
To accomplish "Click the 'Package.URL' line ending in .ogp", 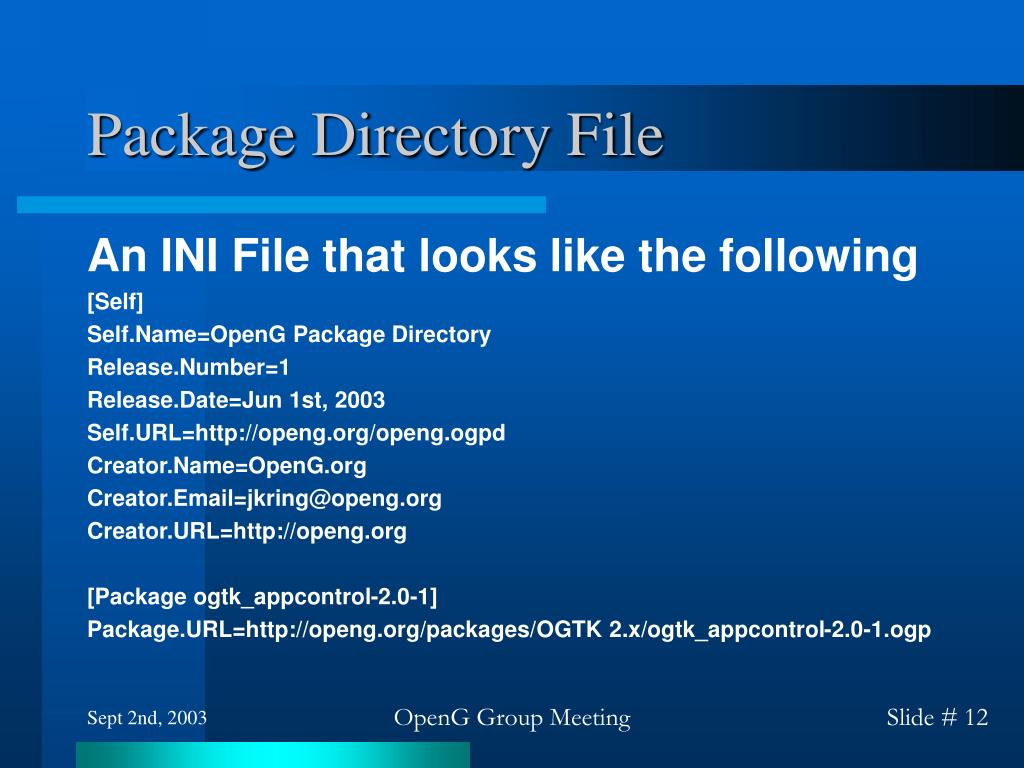I will coord(509,630).
